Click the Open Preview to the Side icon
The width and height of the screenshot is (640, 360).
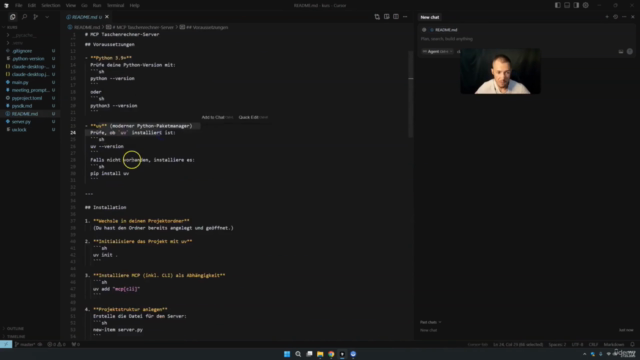[386, 17]
